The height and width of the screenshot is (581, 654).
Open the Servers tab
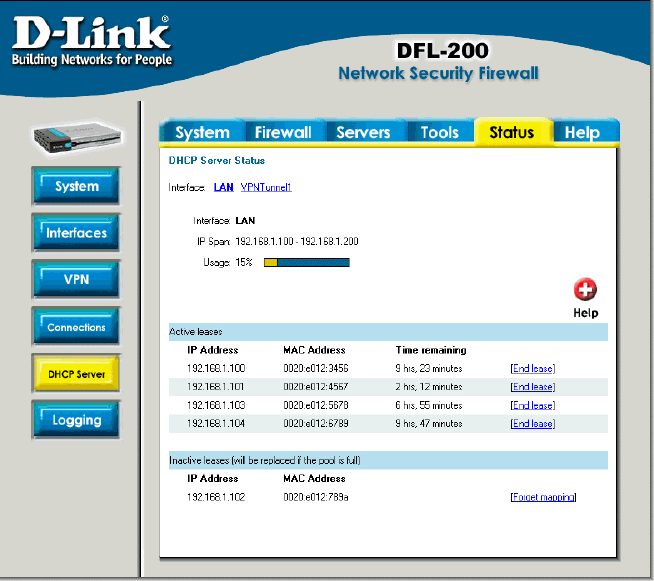pyautogui.click(x=363, y=132)
